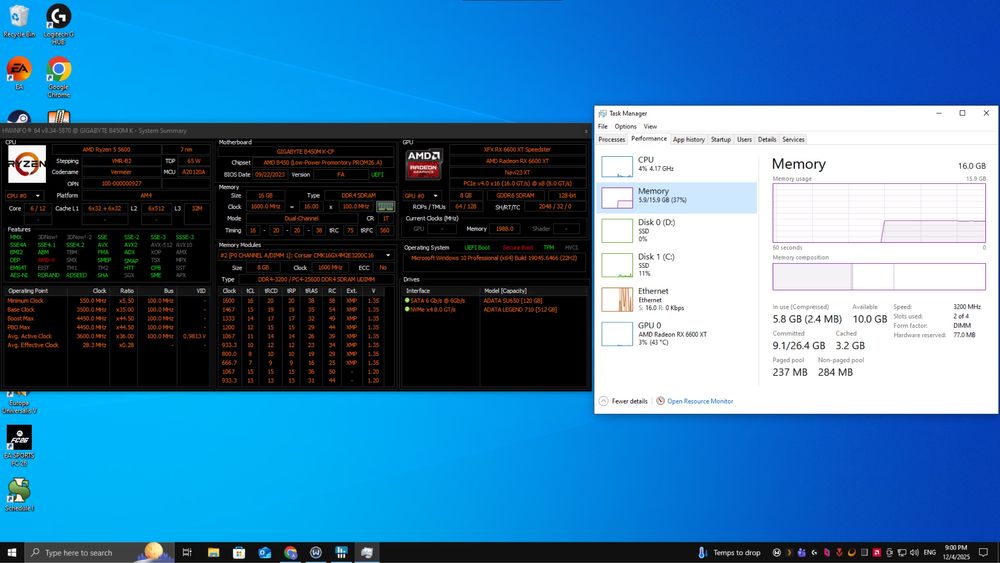Click the Boost Max operating point row
The width and height of the screenshot is (1000, 563).
107,318
